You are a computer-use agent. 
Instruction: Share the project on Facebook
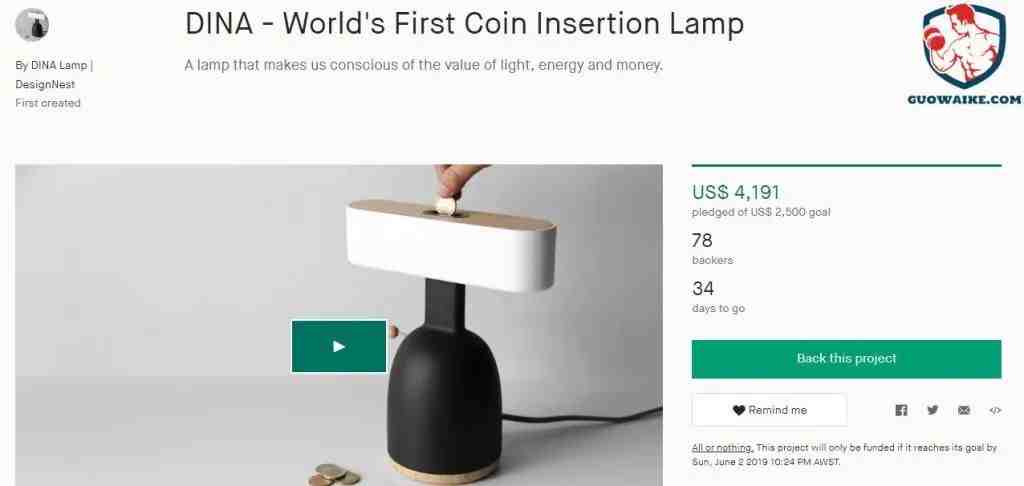pyautogui.click(x=901, y=410)
